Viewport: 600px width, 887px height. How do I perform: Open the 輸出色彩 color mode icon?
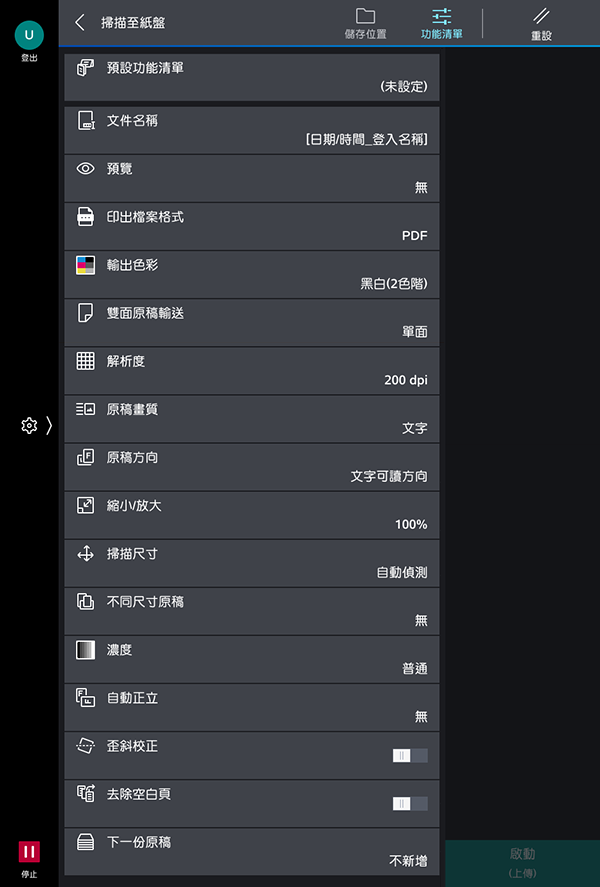(85, 265)
